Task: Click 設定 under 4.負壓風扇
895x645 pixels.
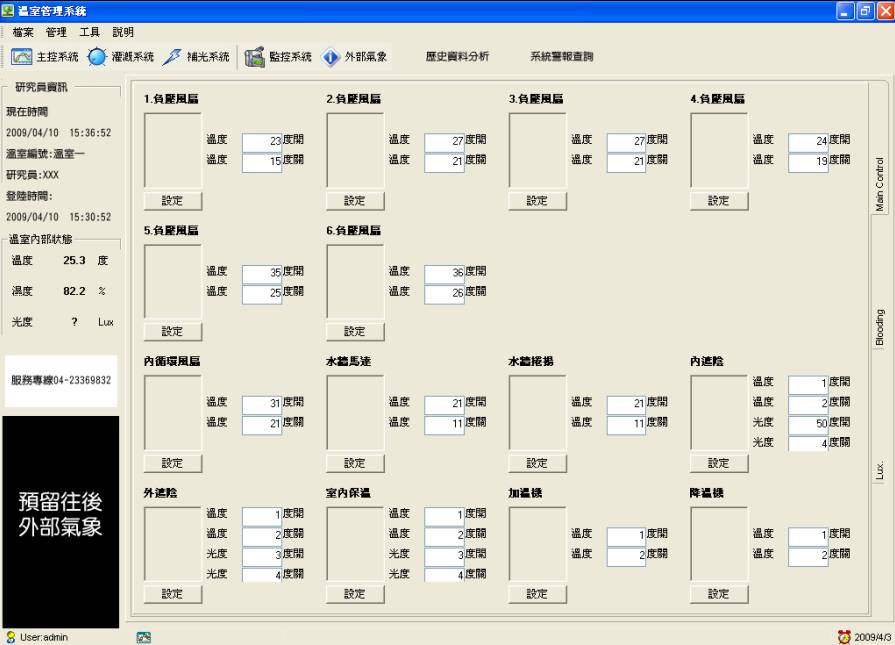Action: 719,201
